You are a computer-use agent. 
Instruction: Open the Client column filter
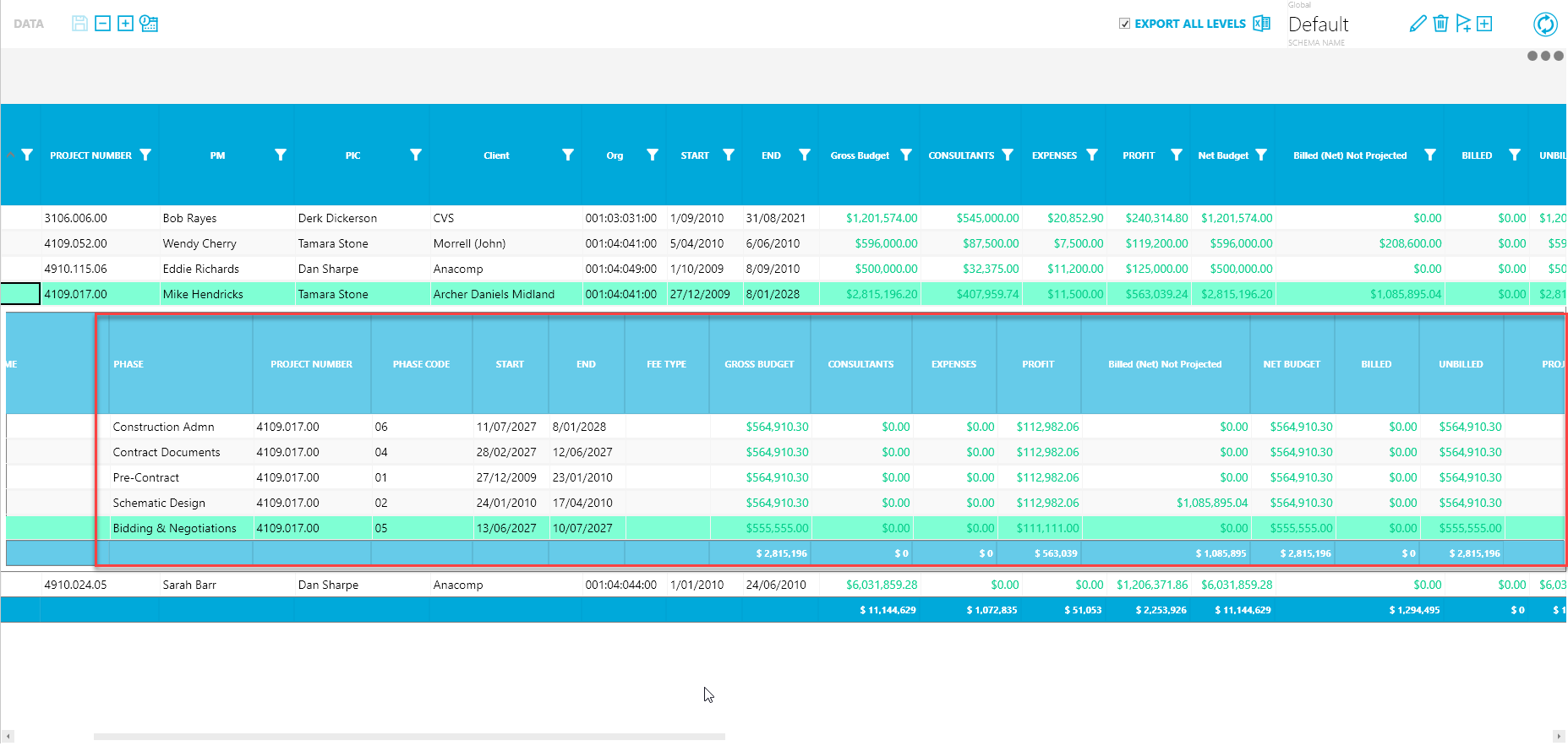pos(568,155)
